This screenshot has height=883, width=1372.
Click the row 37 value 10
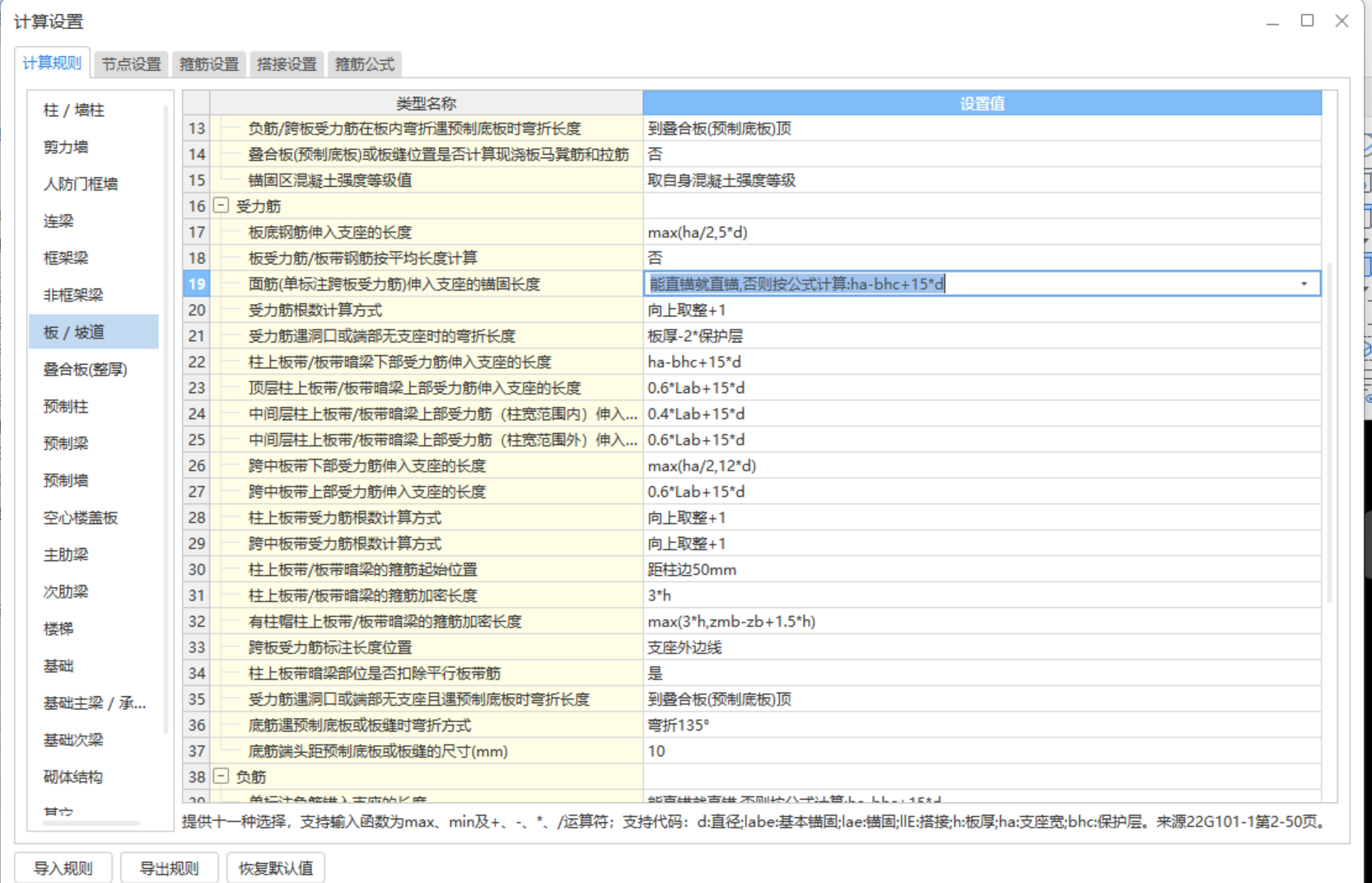point(982,751)
